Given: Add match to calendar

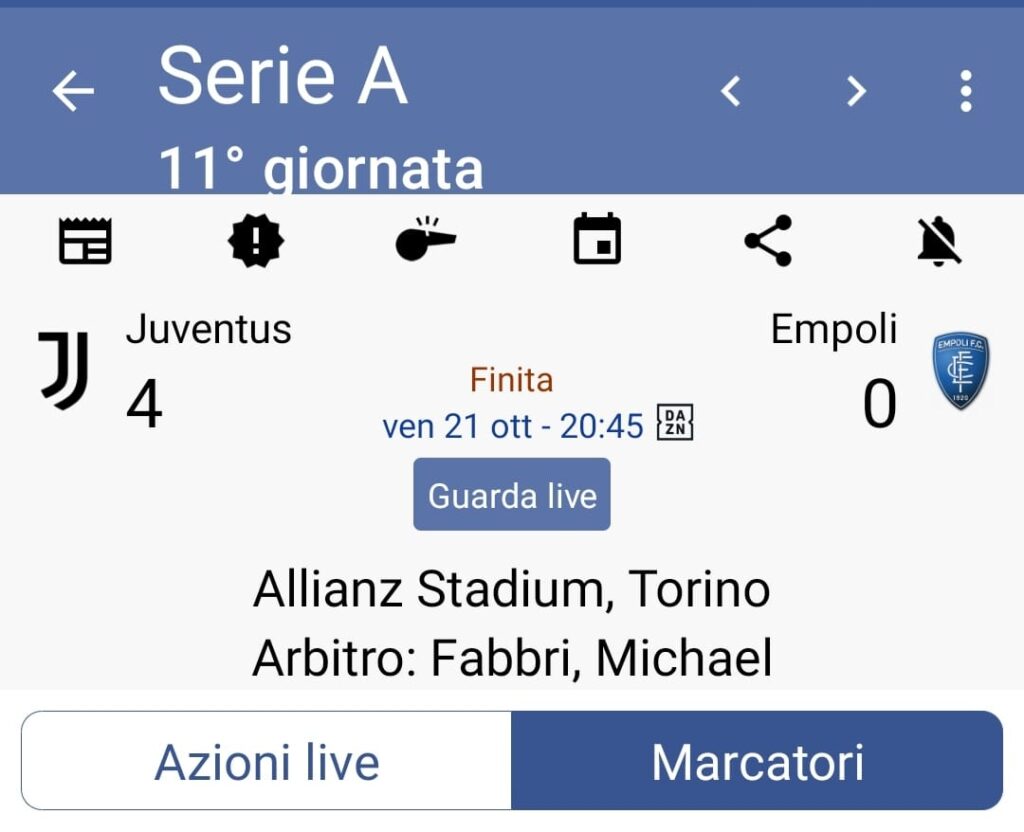Looking at the screenshot, I should [597, 241].
